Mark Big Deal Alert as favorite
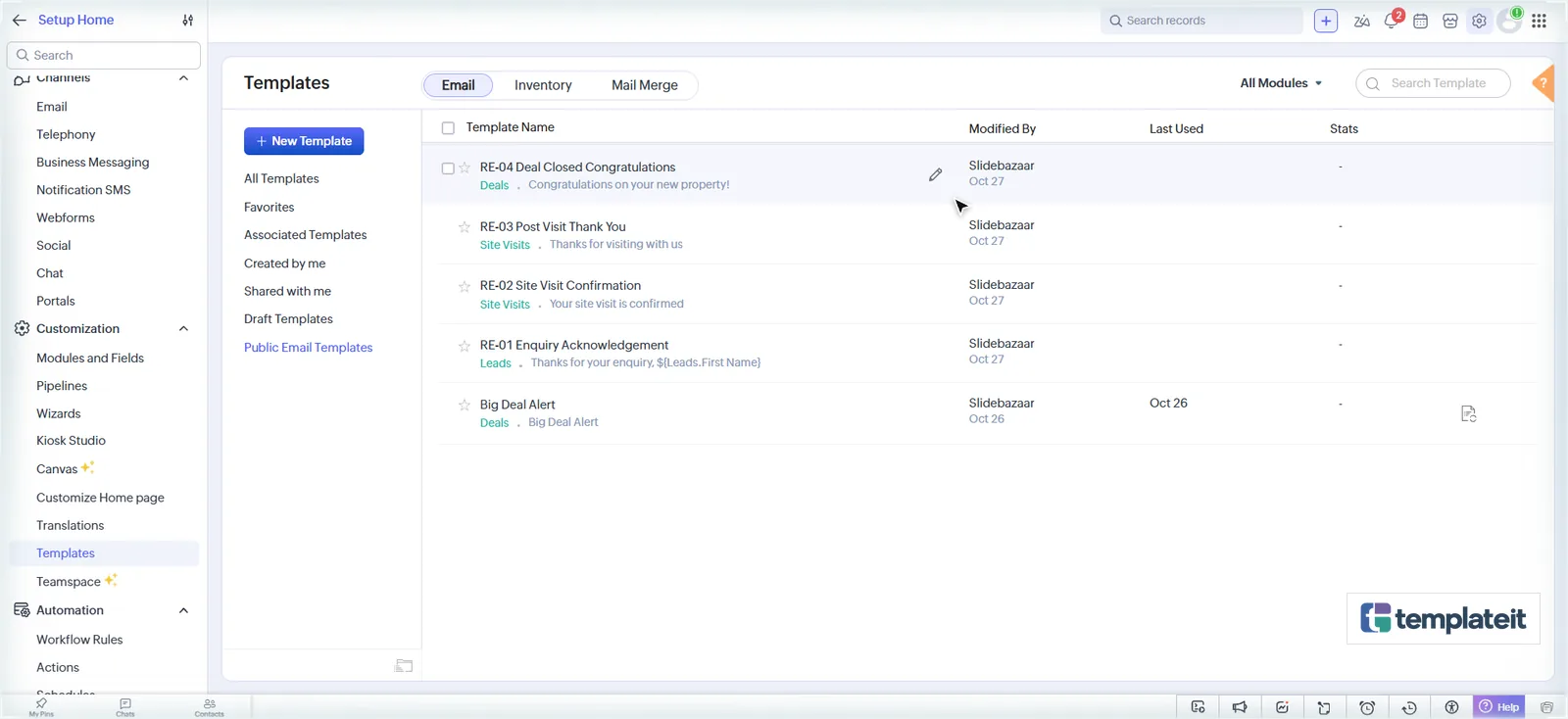The width and height of the screenshot is (1568, 719). point(465,405)
